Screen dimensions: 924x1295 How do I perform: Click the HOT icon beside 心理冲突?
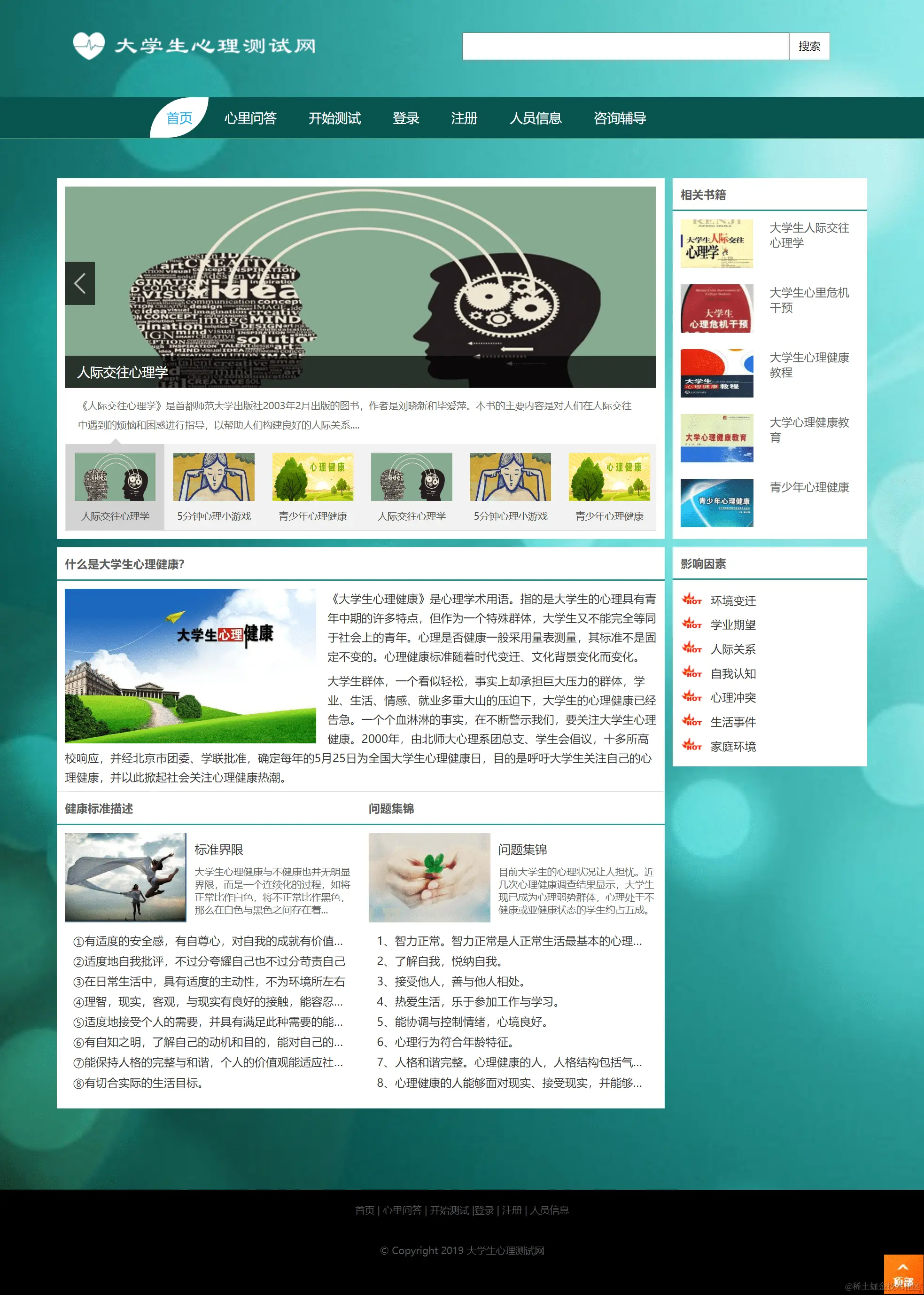pyautogui.click(x=692, y=698)
